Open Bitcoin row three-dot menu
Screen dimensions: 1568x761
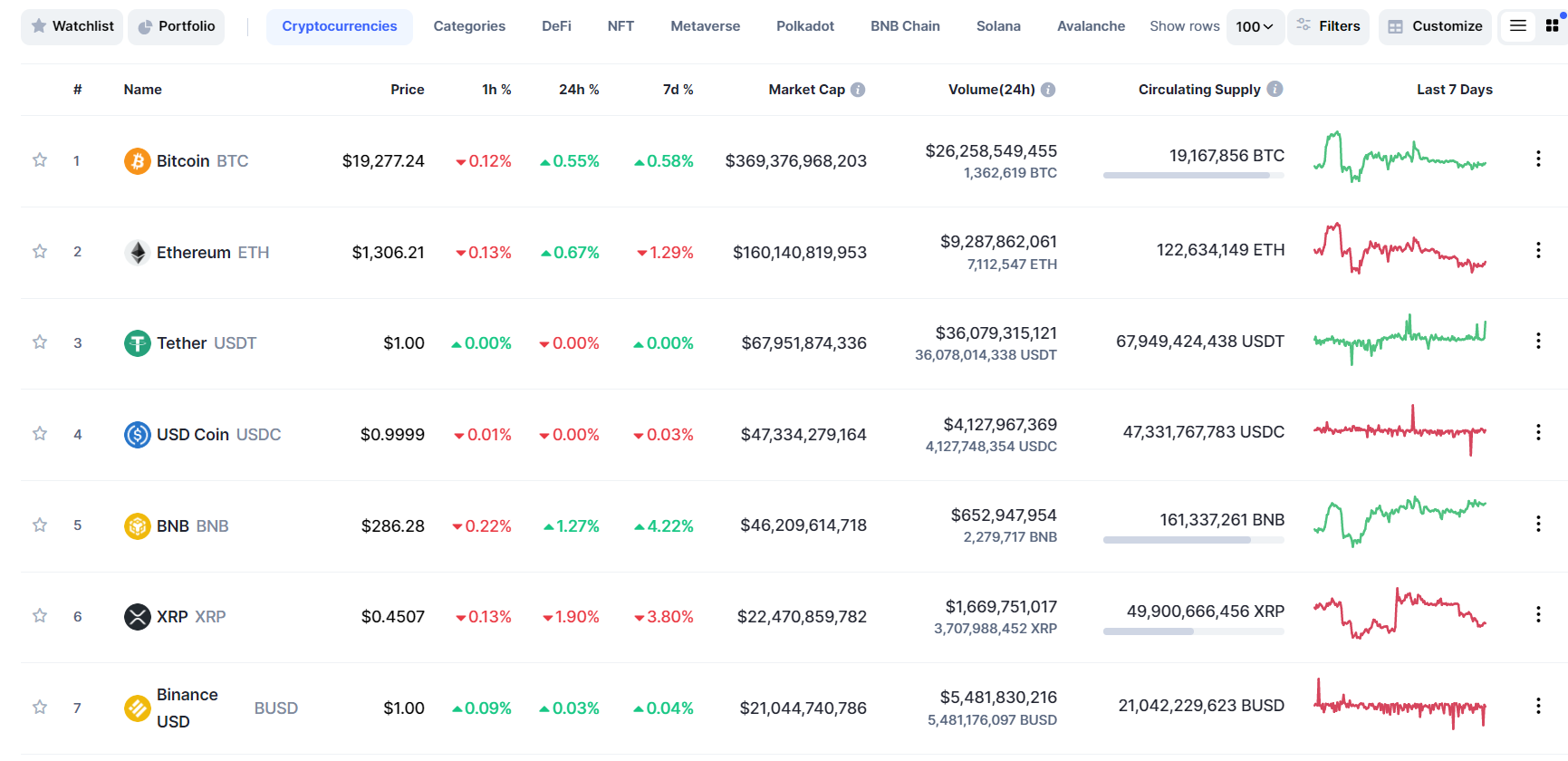pyautogui.click(x=1538, y=159)
